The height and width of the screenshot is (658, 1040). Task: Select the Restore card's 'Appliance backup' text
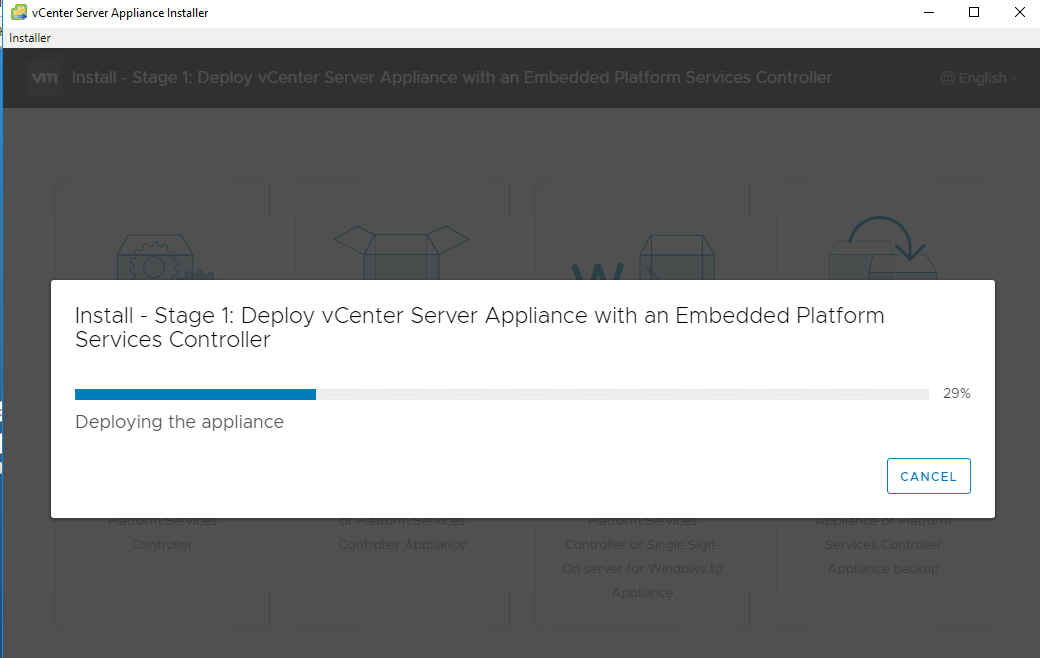tap(883, 569)
